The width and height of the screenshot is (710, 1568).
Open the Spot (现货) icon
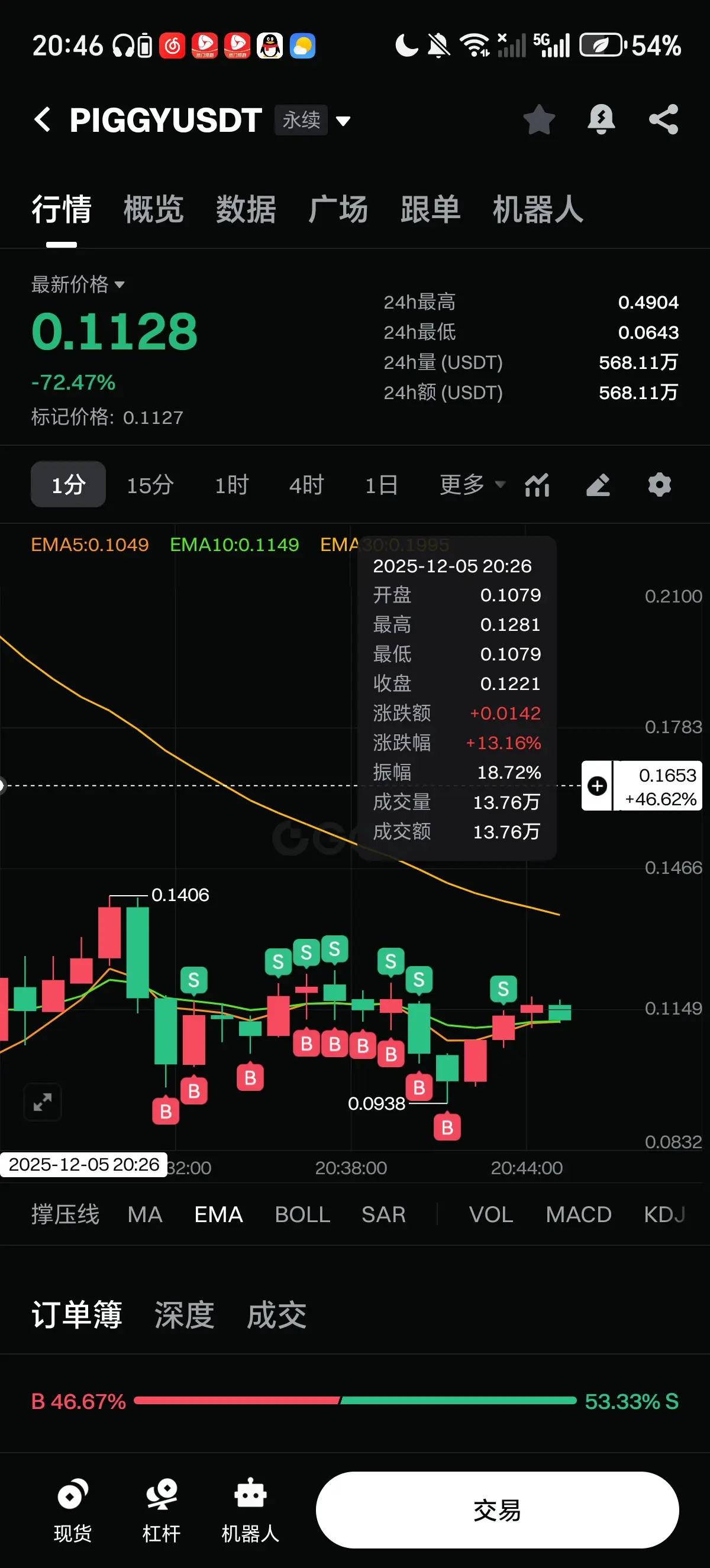click(x=72, y=1511)
